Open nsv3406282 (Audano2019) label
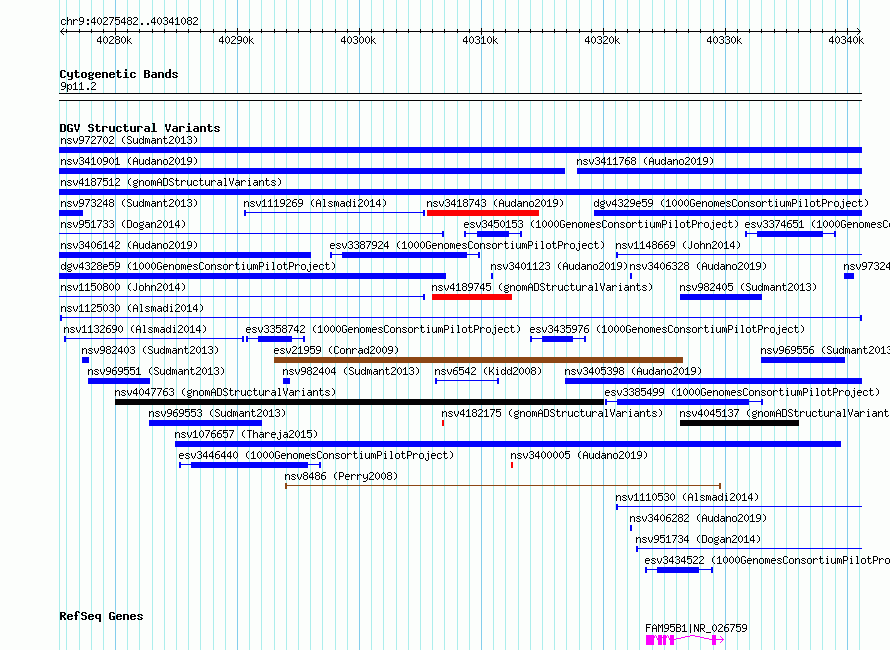Viewport: 890px width, 650px height. (698, 518)
